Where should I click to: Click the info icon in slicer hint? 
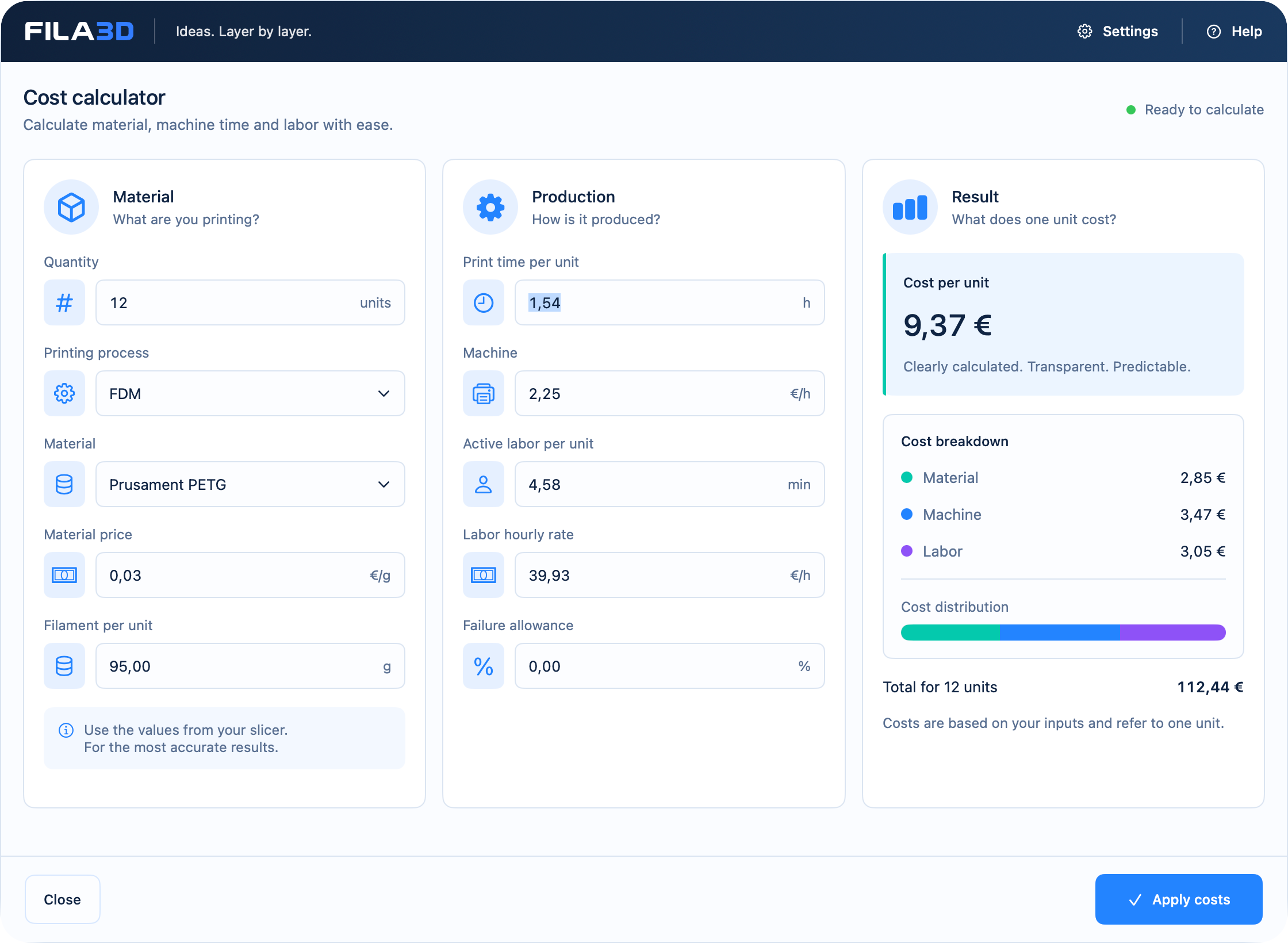click(x=66, y=730)
